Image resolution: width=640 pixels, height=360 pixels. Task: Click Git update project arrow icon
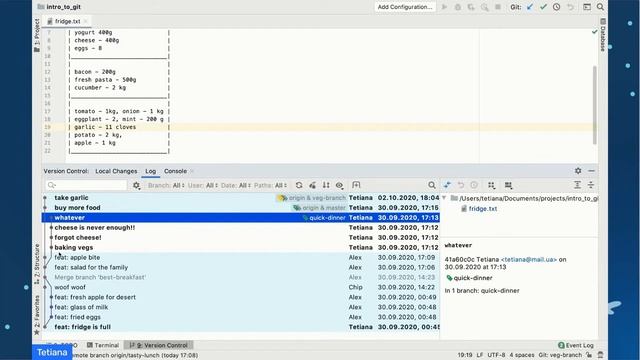coord(530,7)
